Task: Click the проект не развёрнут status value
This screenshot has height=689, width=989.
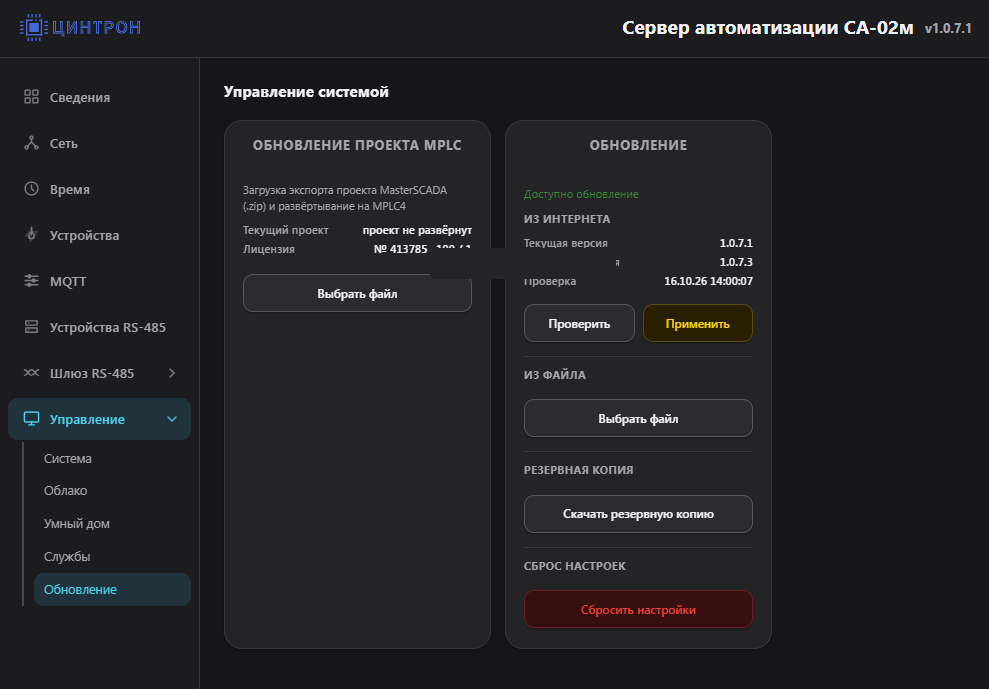Action: 417,230
